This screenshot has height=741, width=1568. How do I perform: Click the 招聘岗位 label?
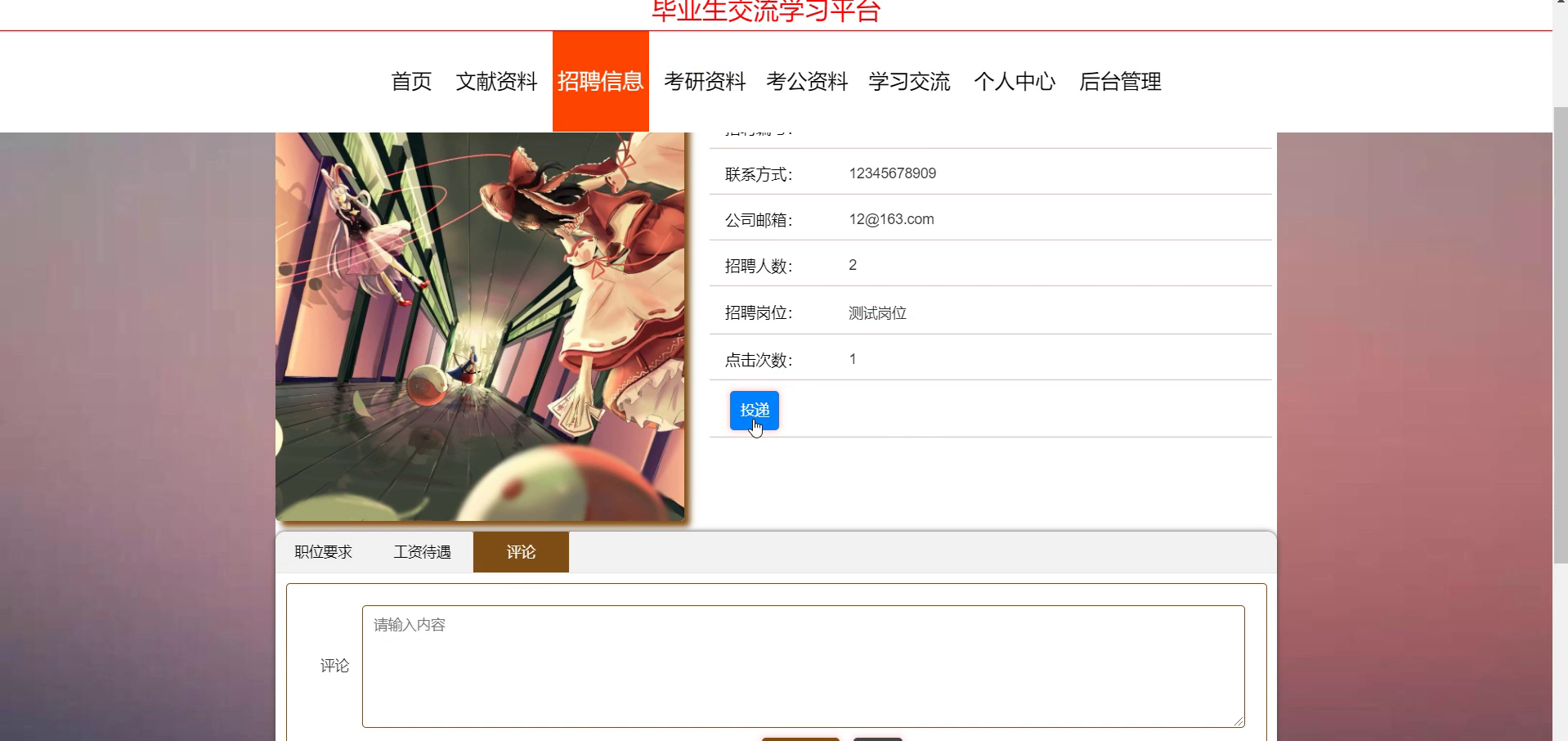point(759,313)
